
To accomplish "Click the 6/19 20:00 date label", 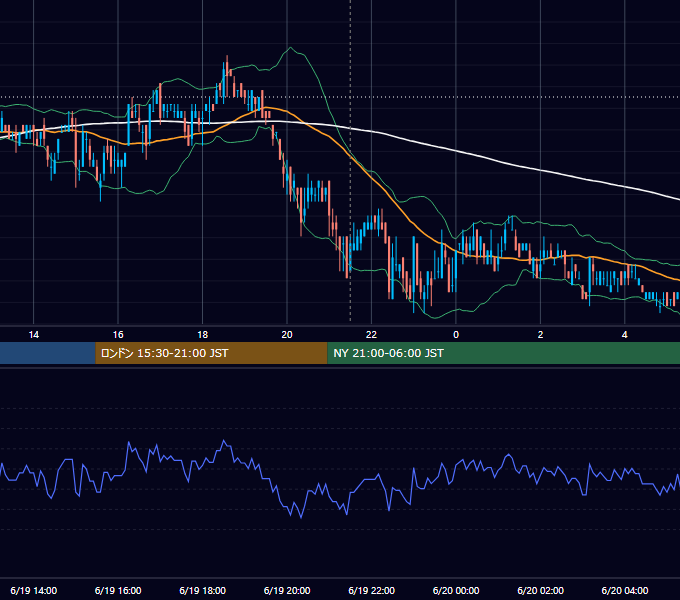I will click(287, 590).
